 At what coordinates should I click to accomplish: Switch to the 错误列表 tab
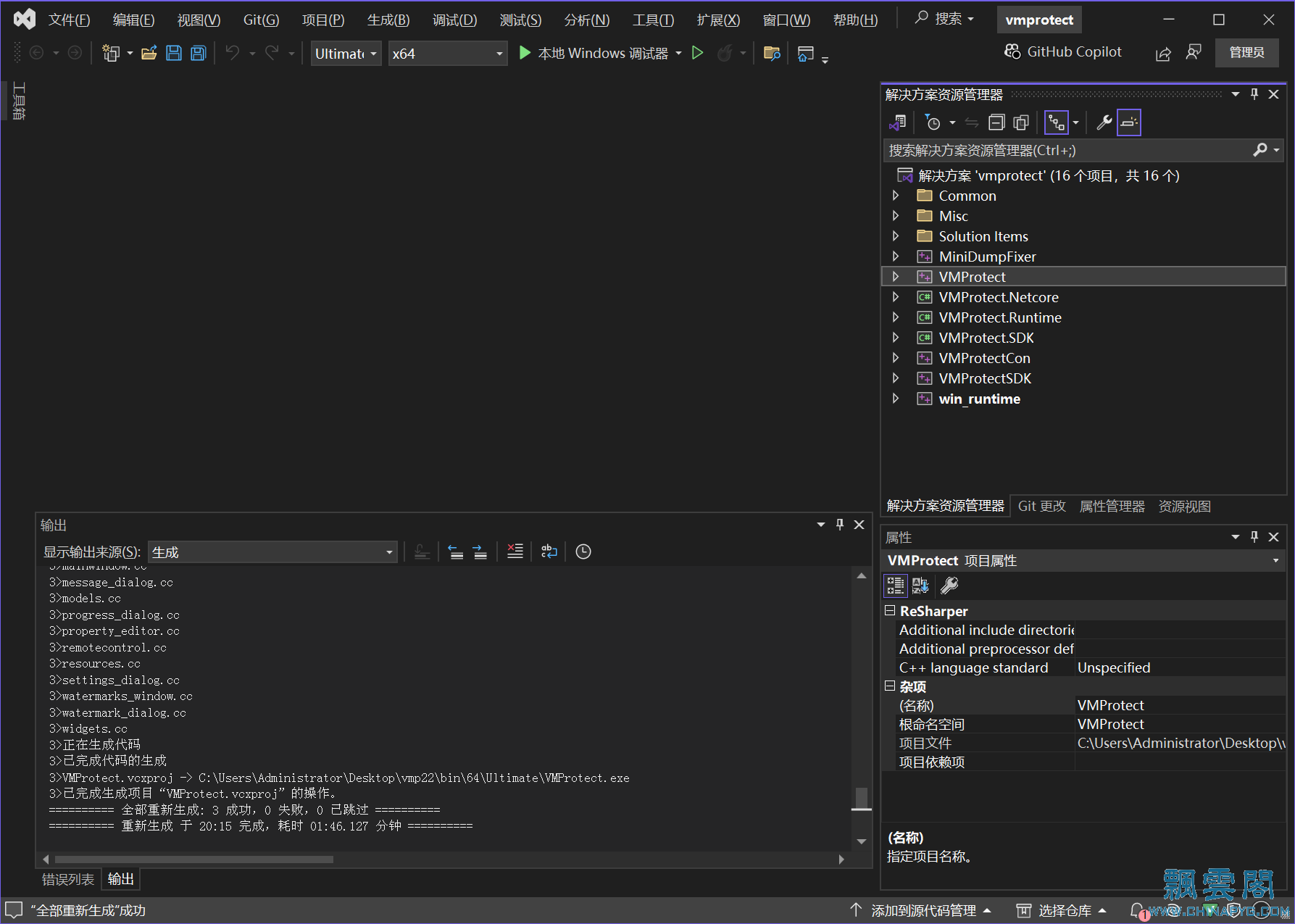click(68, 879)
